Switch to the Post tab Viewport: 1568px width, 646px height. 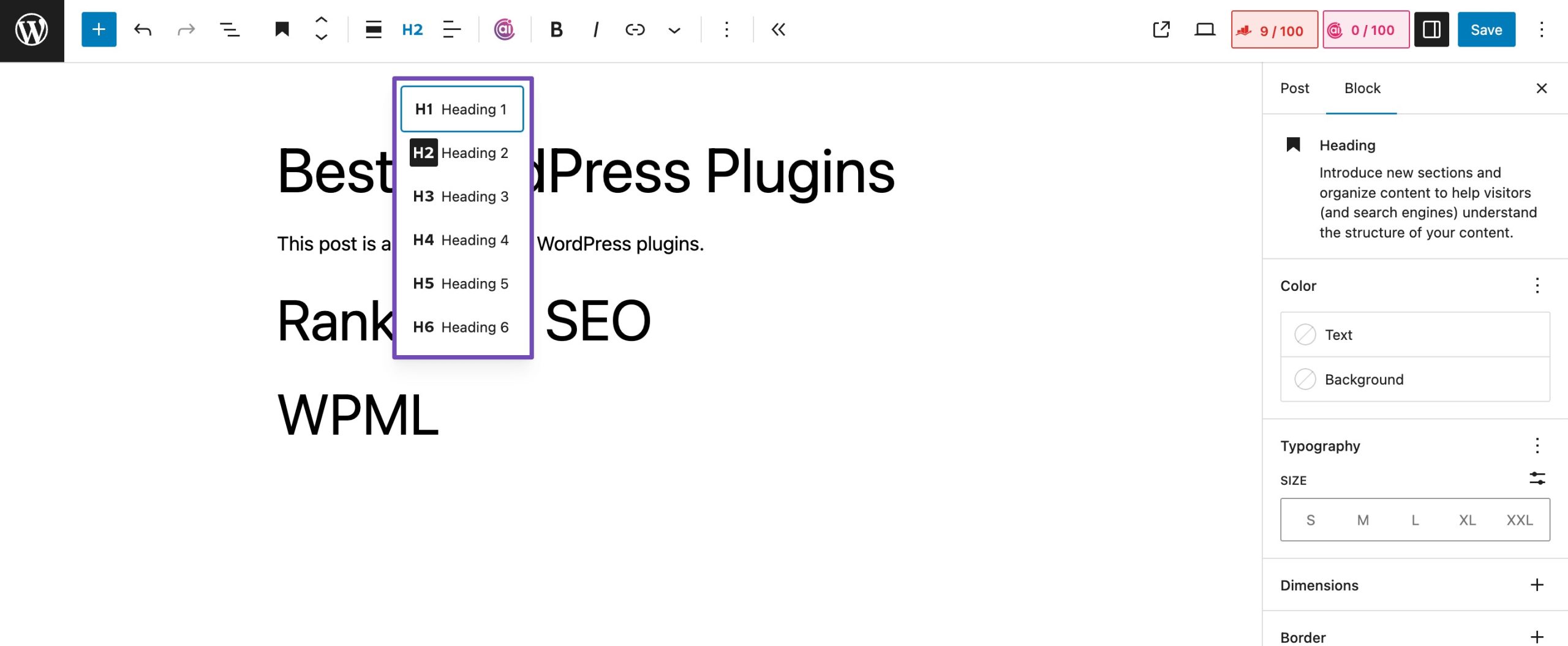click(1294, 88)
